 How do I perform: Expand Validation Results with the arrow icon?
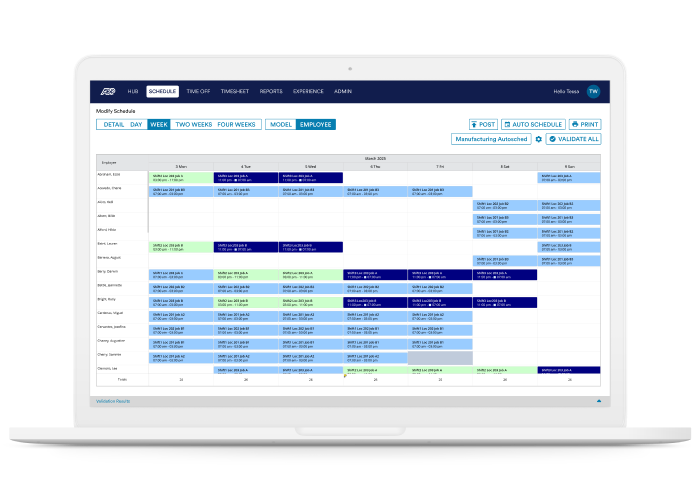[x=599, y=400]
